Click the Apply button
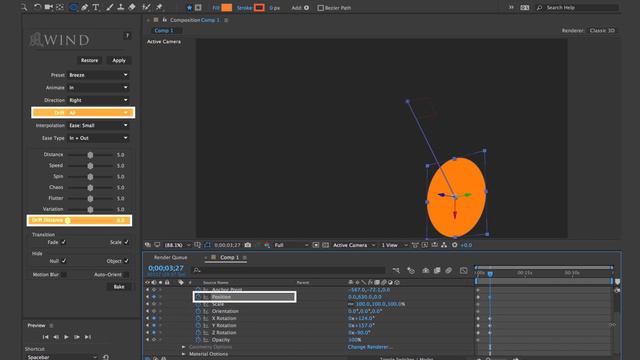640x360 pixels. pos(119,60)
